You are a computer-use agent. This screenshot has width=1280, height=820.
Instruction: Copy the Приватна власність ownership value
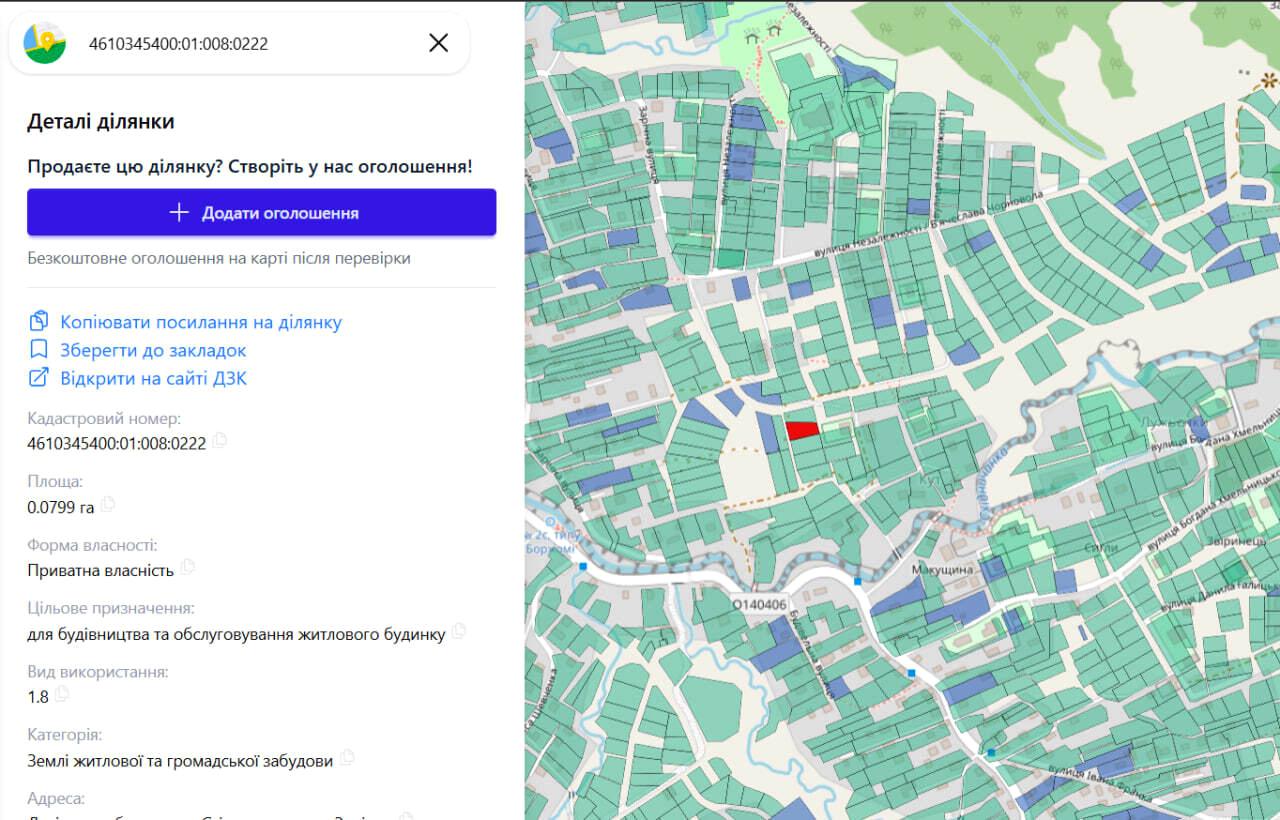188,567
